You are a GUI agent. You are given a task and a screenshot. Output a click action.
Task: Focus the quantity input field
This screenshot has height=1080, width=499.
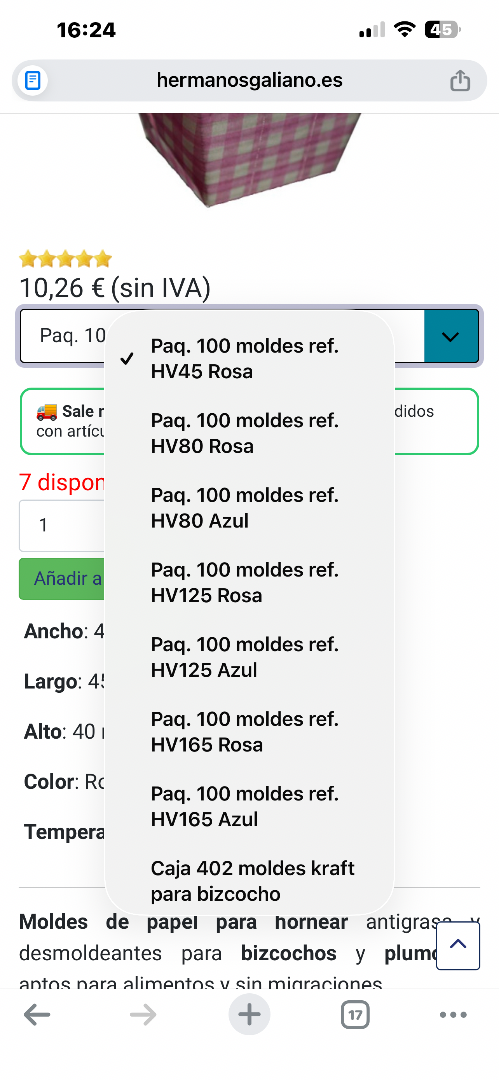pos(63,526)
